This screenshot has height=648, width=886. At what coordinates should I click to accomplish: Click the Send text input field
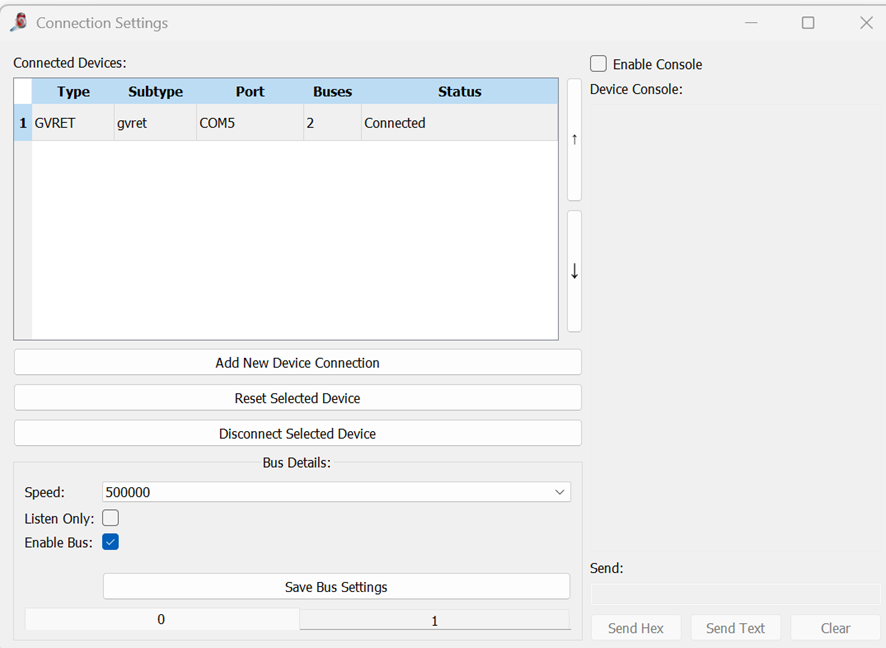coord(735,595)
